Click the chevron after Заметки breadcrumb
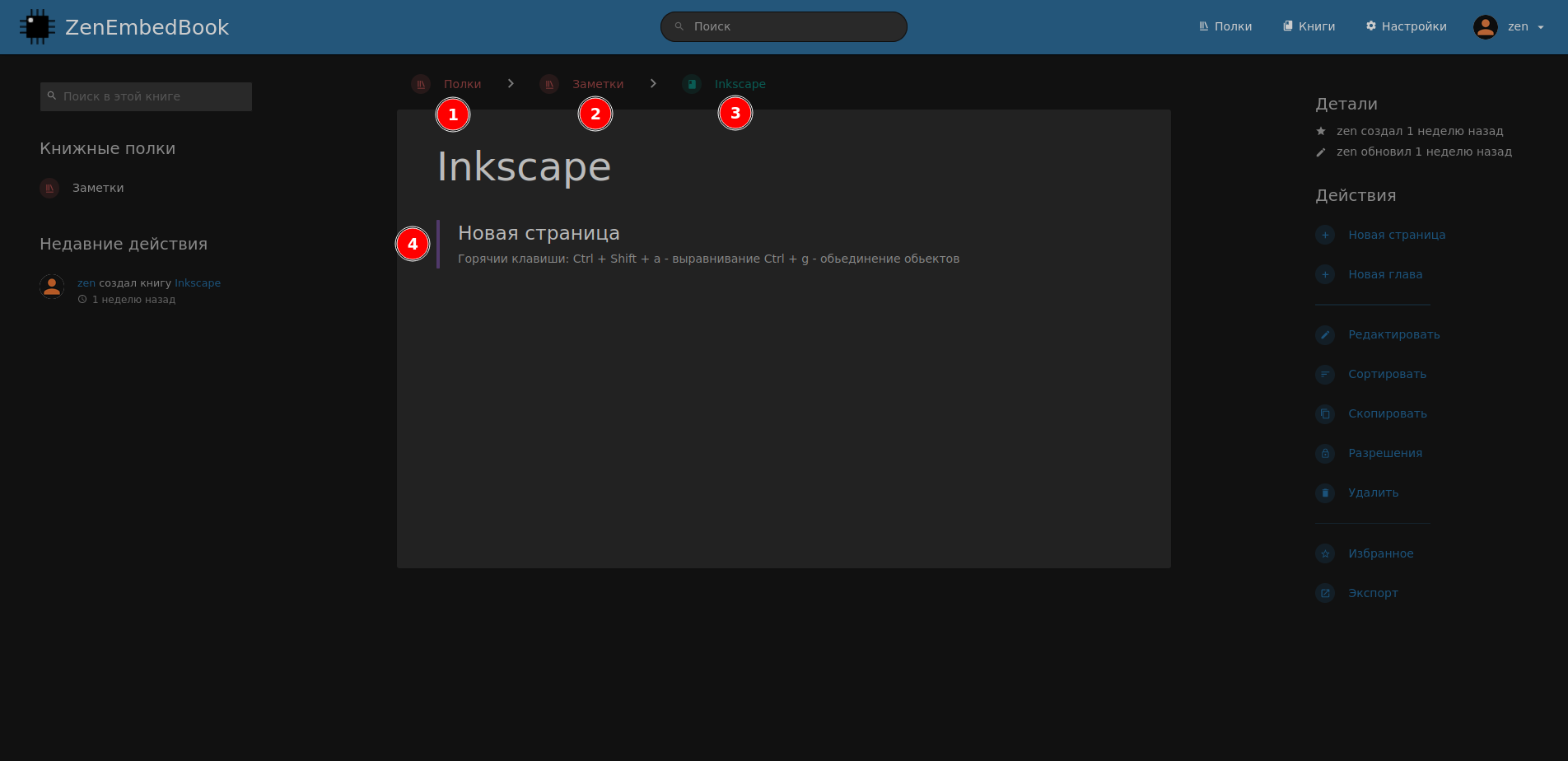The image size is (1568, 761). tap(653, 84)
